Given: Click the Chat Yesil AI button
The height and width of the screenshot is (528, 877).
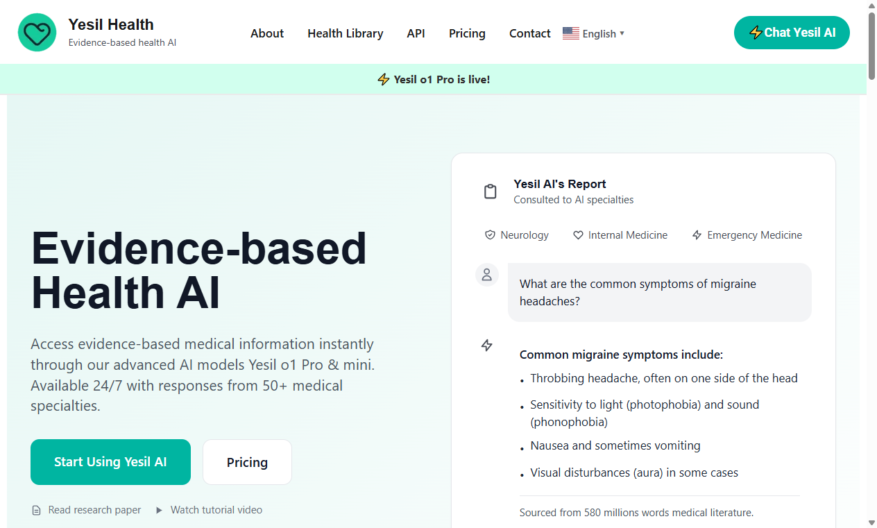Looking at the screenshot, I should [791, 32].
